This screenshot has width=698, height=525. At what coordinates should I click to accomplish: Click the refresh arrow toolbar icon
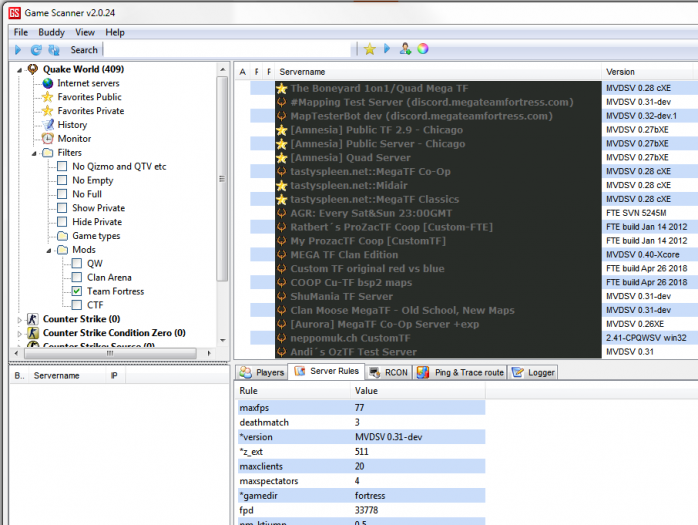pyautogui.click(x=36, y=50)
